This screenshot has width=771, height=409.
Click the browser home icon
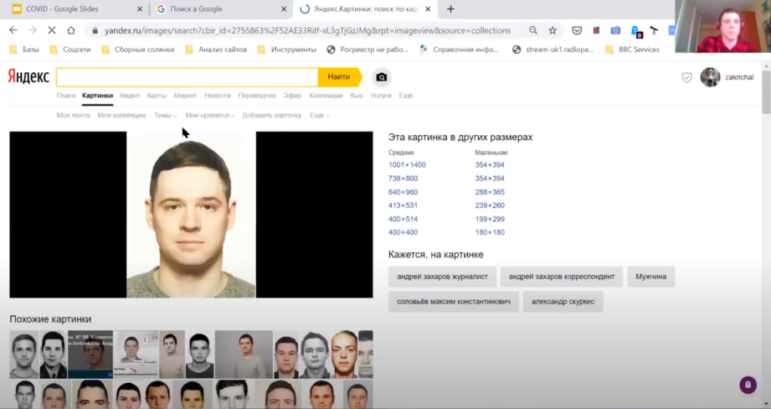[x=71, y=30]
